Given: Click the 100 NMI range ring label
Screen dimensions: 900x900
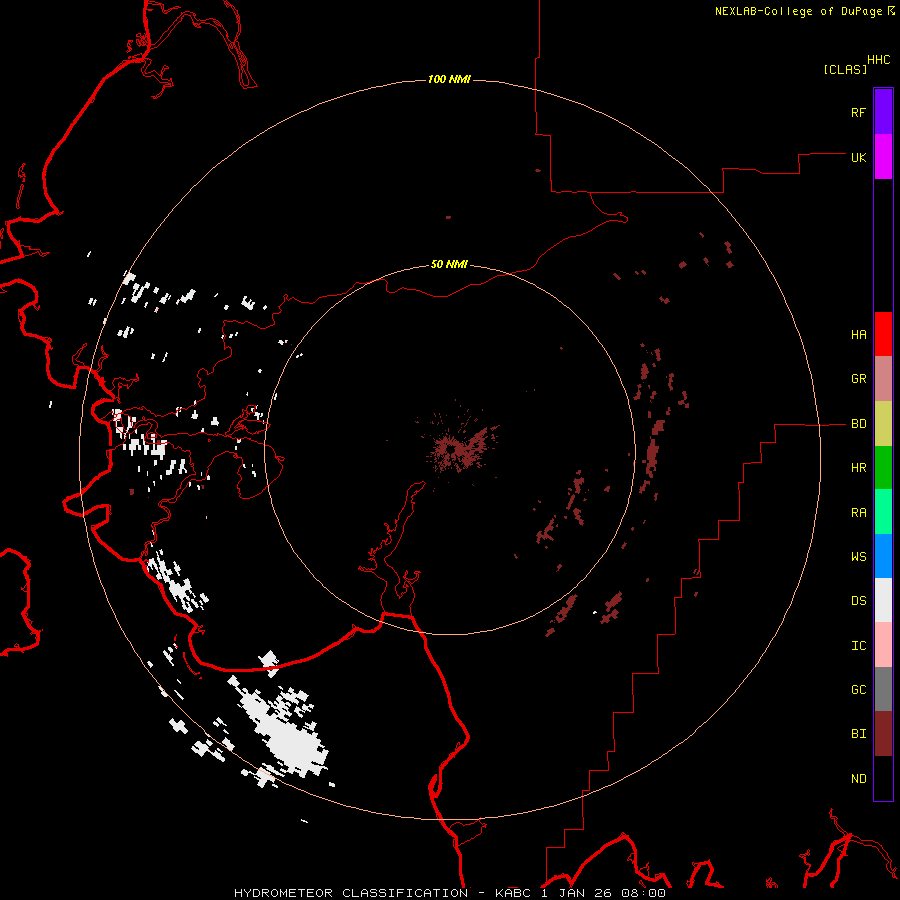Looking at the screenshot, I should tap(449, 79).
